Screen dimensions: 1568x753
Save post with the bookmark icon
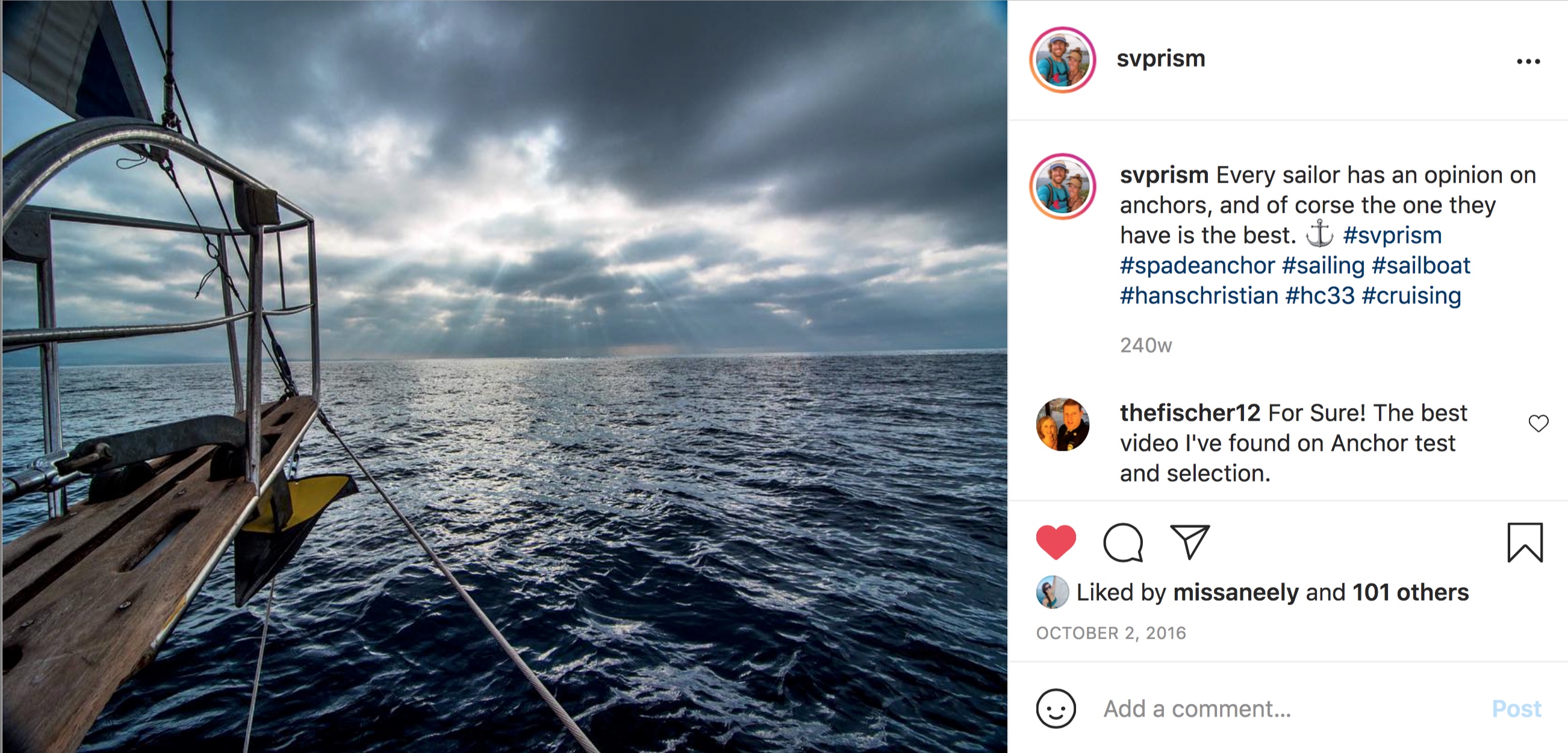coord(1525,542)
